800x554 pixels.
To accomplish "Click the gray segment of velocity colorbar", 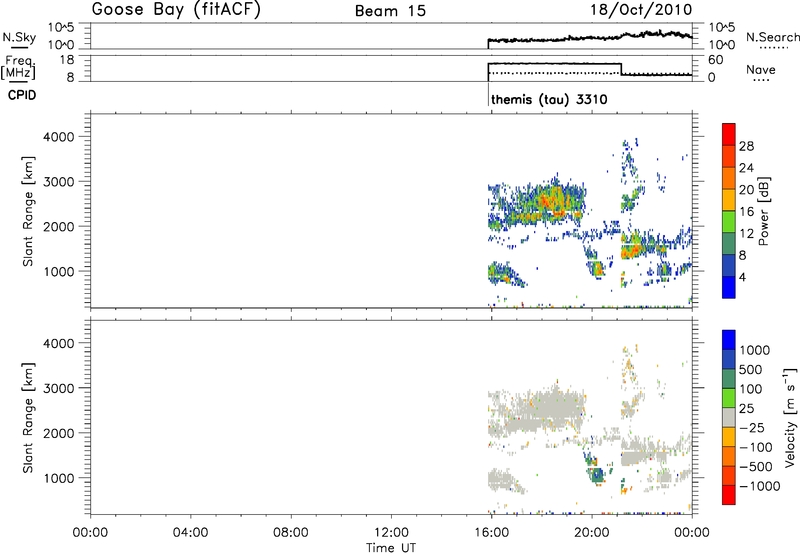I will [x=729, y=417].
